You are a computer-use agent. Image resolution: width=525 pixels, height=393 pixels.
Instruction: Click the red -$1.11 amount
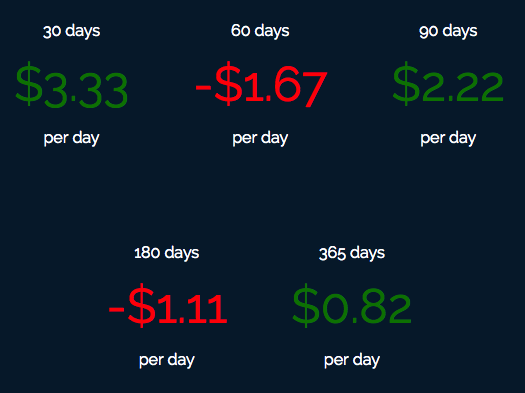168,306
